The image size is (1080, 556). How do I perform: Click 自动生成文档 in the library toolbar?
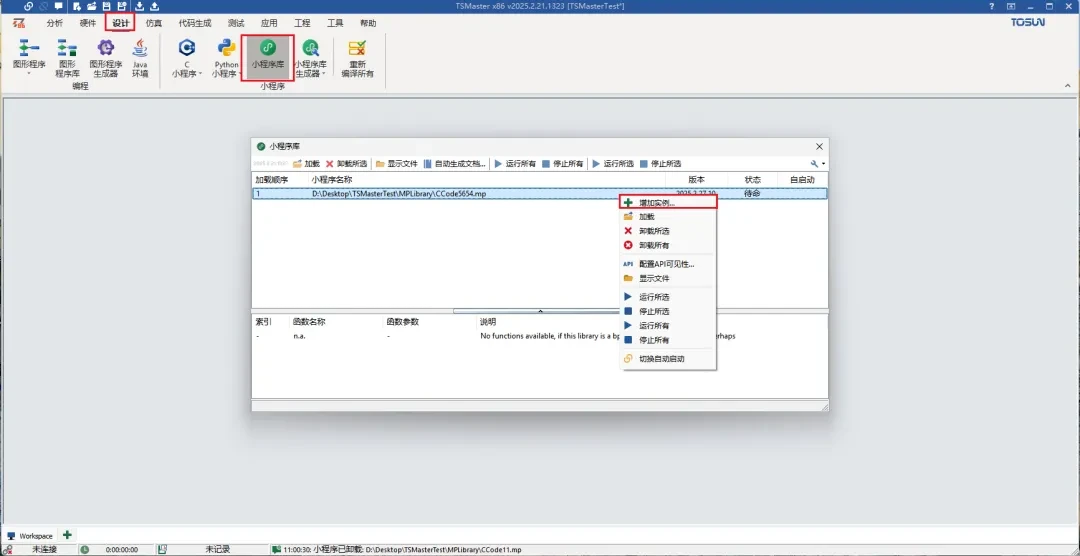click(x=454, y=164)
